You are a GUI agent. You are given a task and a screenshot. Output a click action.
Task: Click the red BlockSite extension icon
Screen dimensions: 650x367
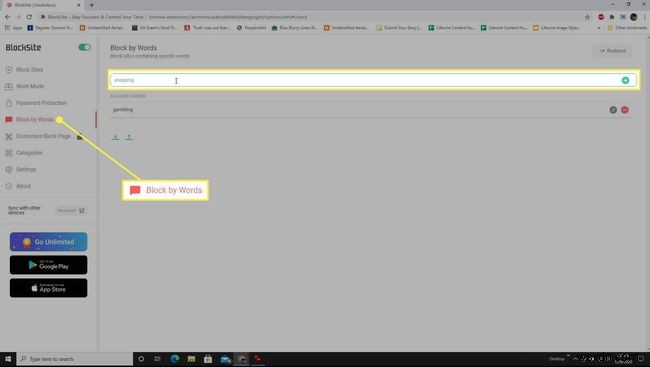click(601, 17)
